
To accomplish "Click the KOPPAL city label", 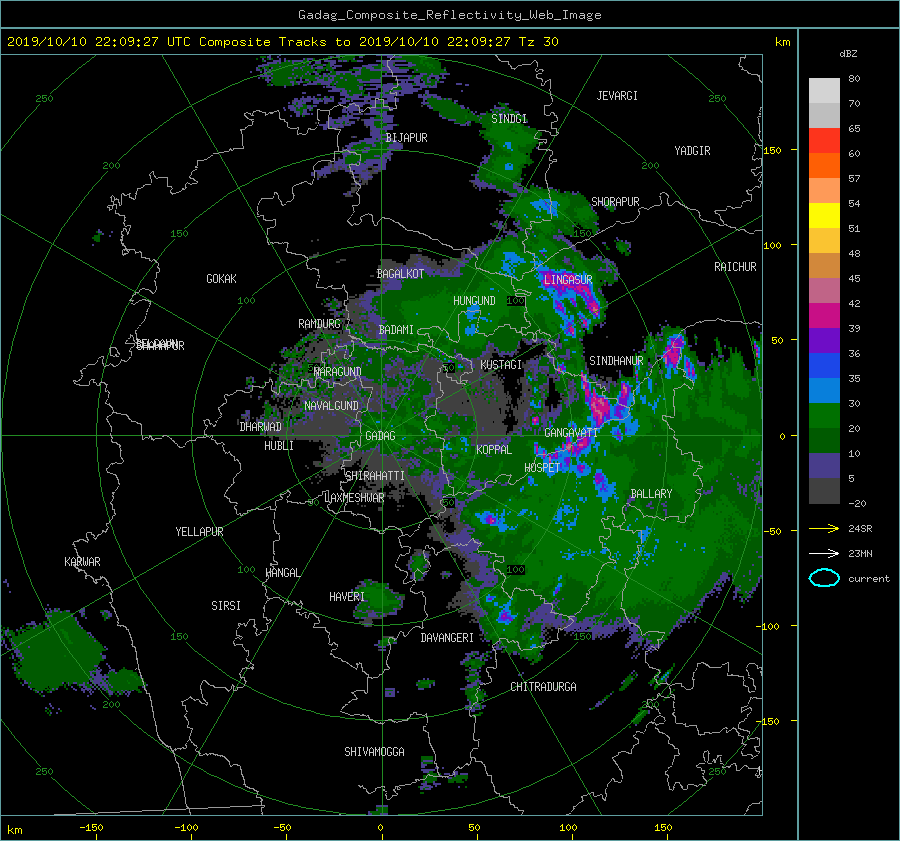I will pyautogui.click(x=494, y=450).
